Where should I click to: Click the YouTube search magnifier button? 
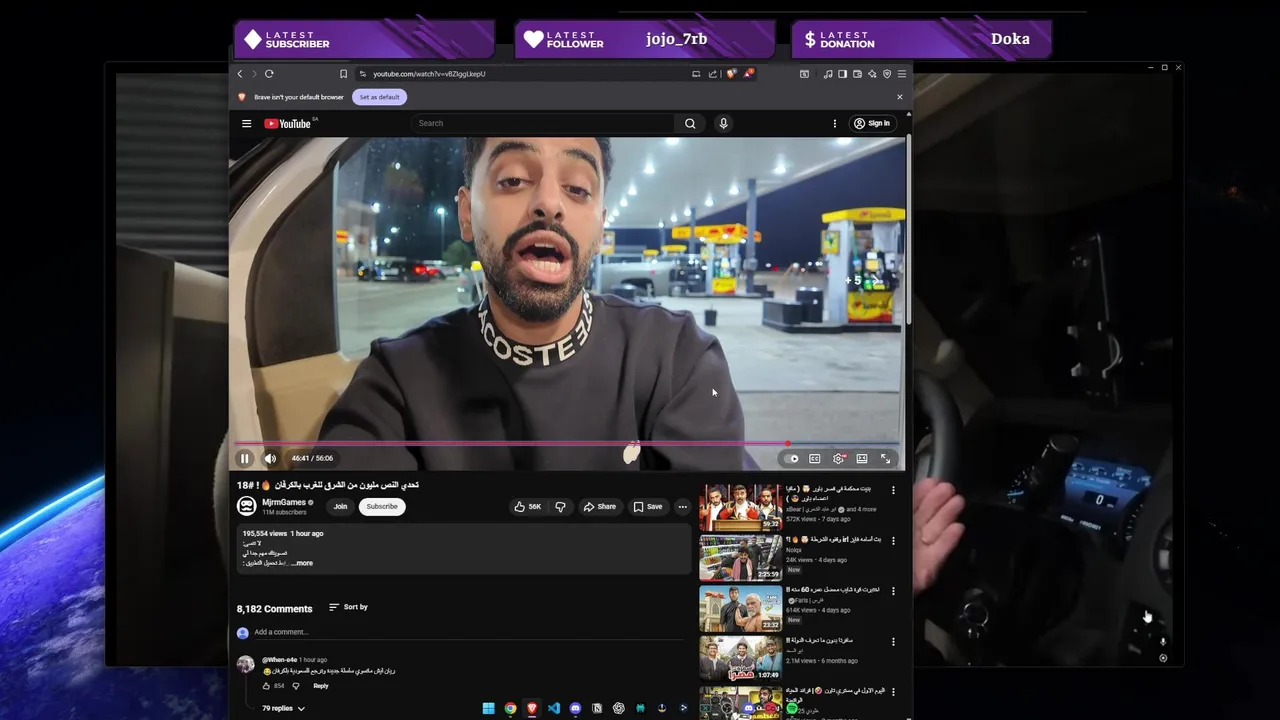pyautogui.click(x=690, y=124)
